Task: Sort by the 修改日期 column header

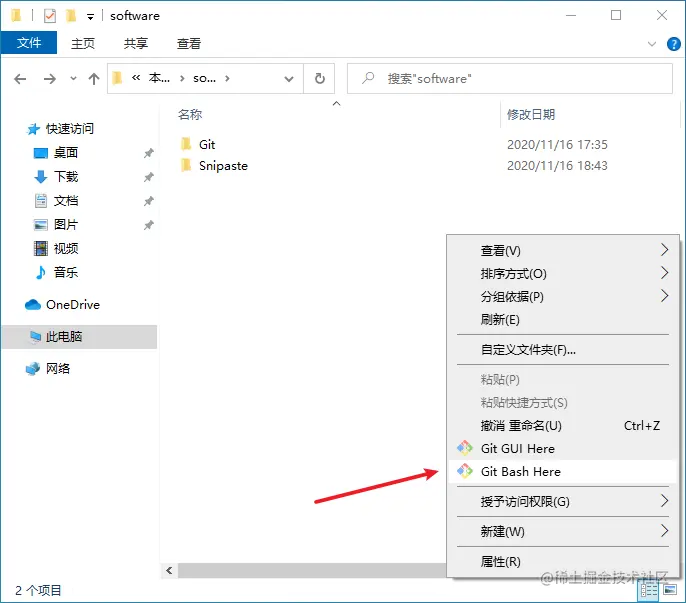Action: click(531, 115)
